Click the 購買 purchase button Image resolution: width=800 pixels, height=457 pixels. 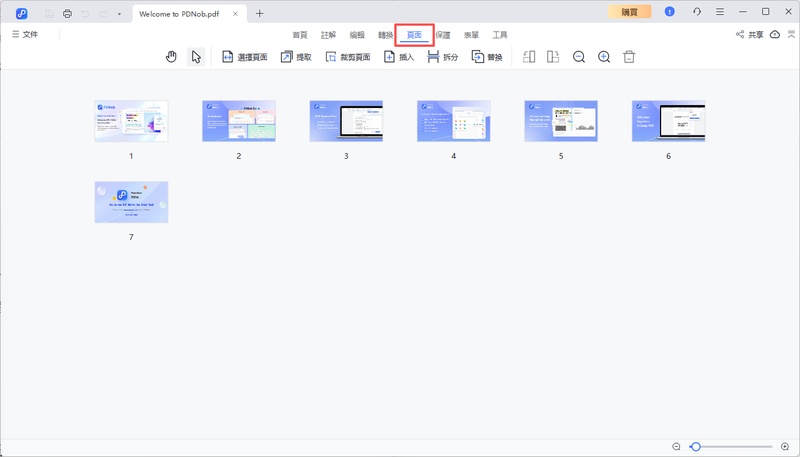point(629,12)
